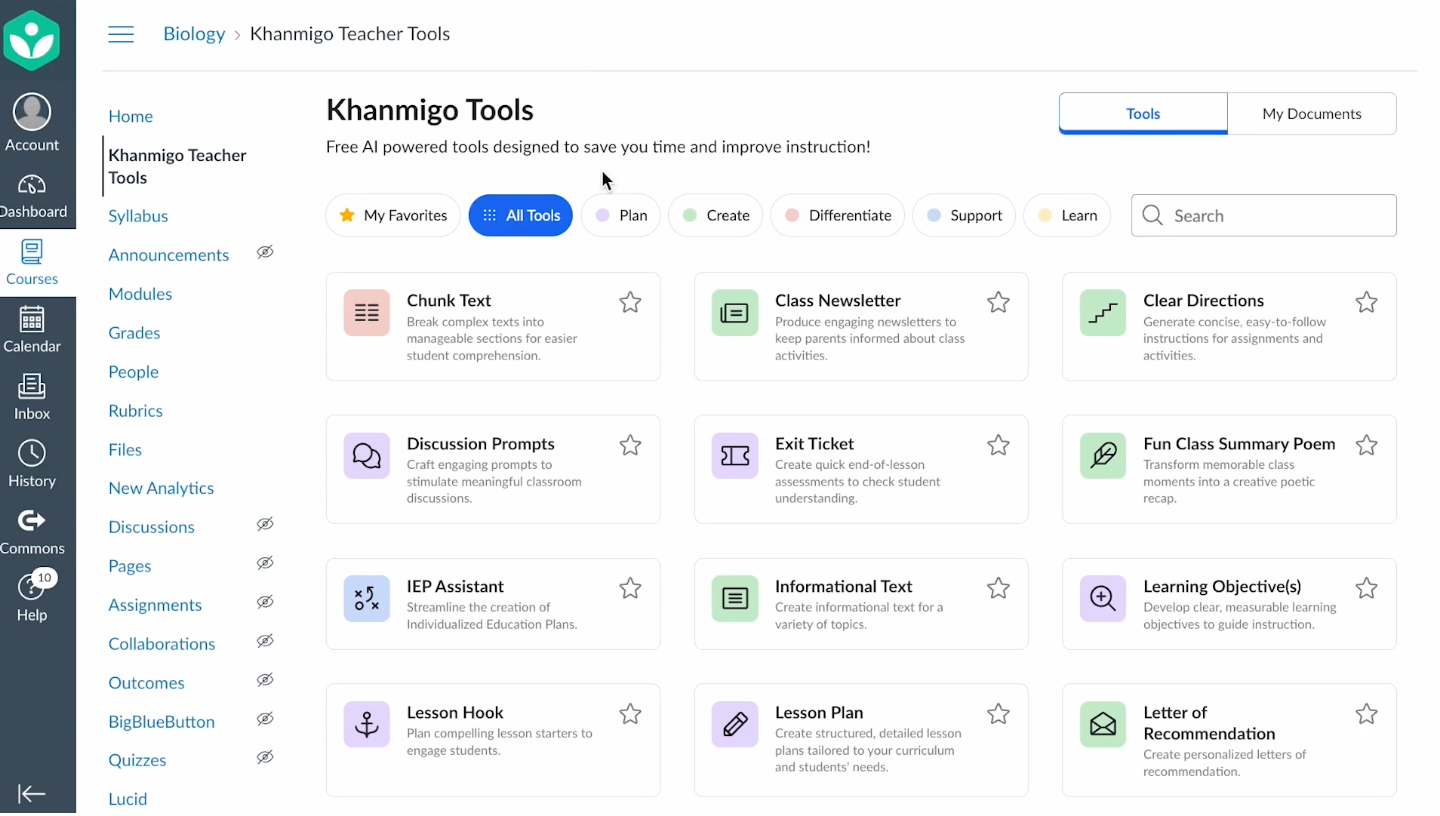Open the History panel

tap(32, 464)
